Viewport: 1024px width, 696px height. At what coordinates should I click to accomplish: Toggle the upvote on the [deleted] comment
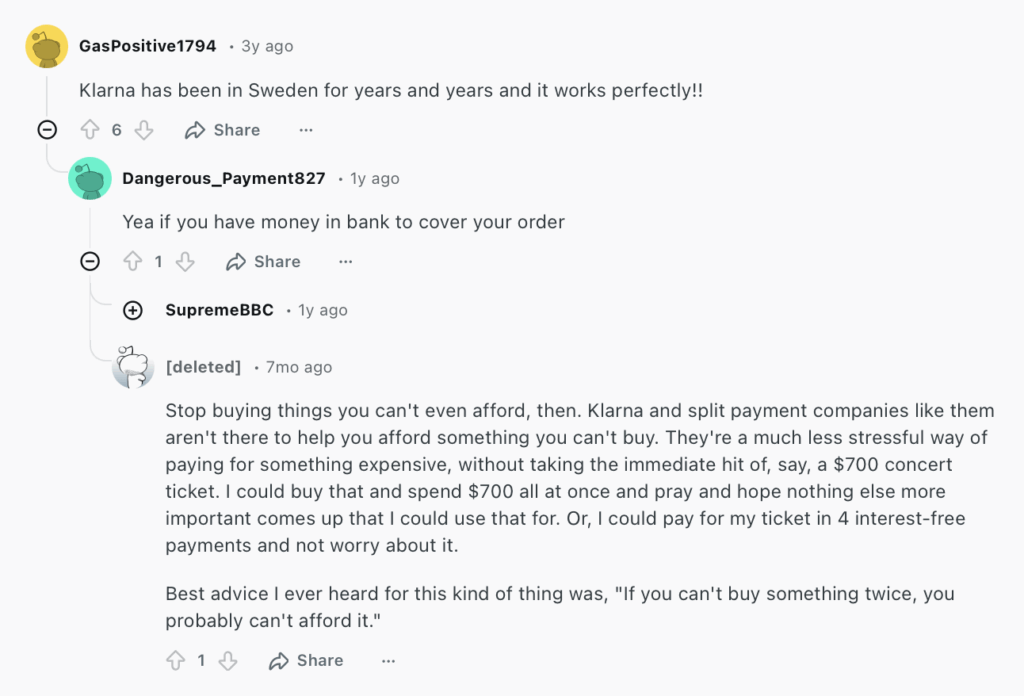[175, 660]
